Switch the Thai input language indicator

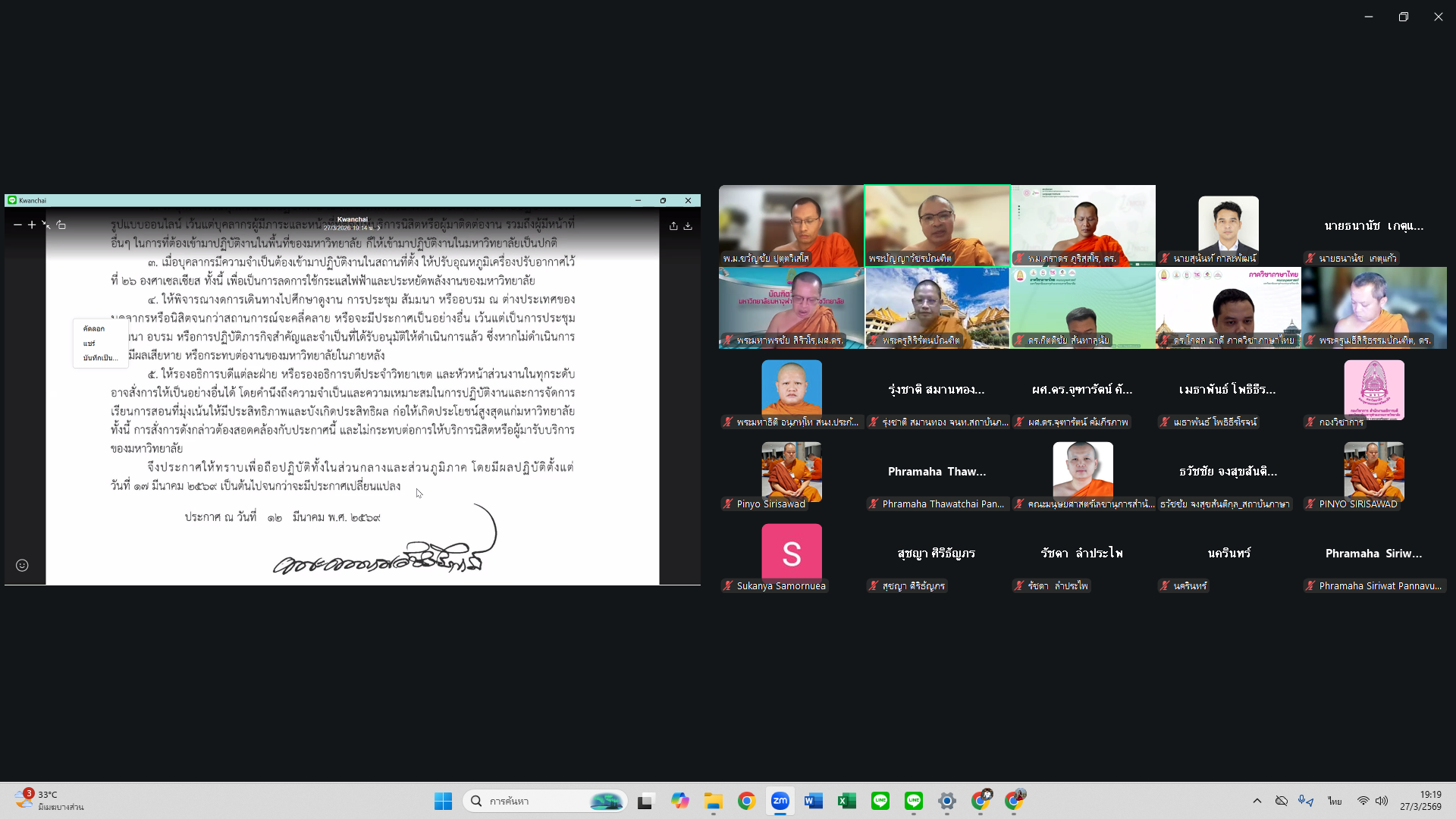(1335, 801)
